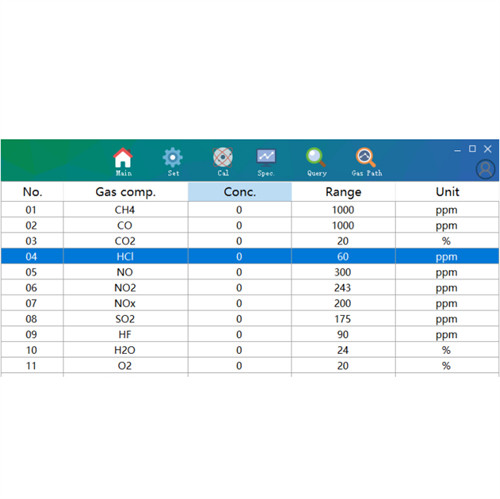Open the Query magnifier icon

[316, 157]
